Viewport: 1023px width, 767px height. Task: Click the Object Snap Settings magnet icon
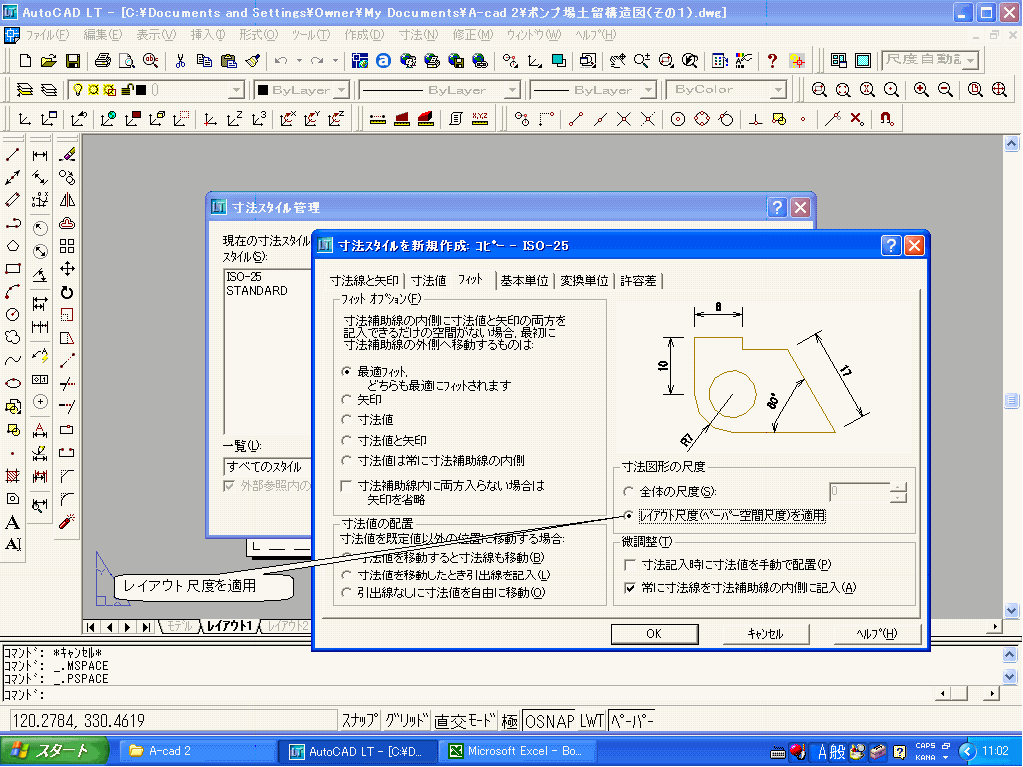tap(886, 119)
